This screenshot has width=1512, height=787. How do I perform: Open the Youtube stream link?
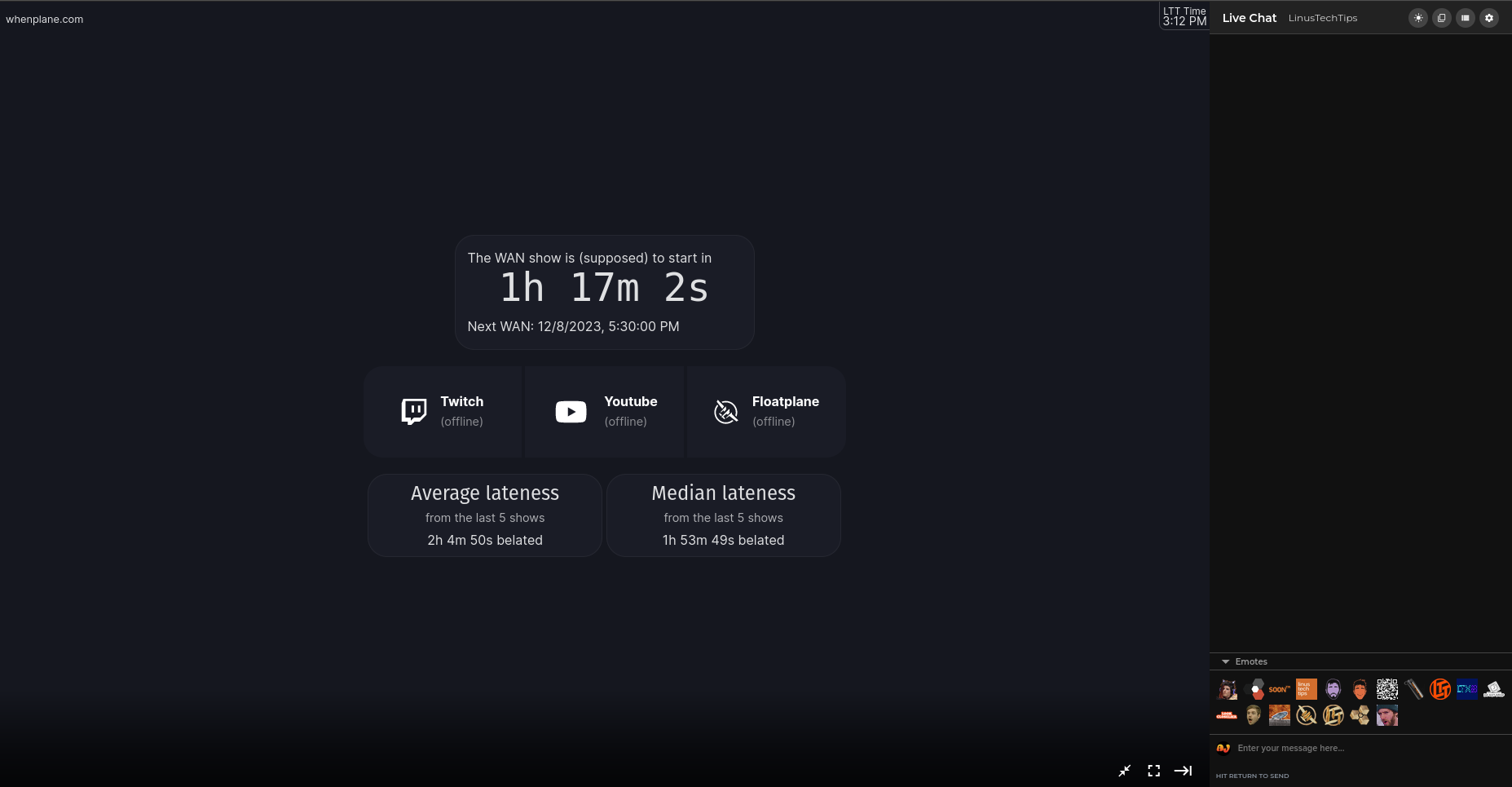(x=605, y=412)
